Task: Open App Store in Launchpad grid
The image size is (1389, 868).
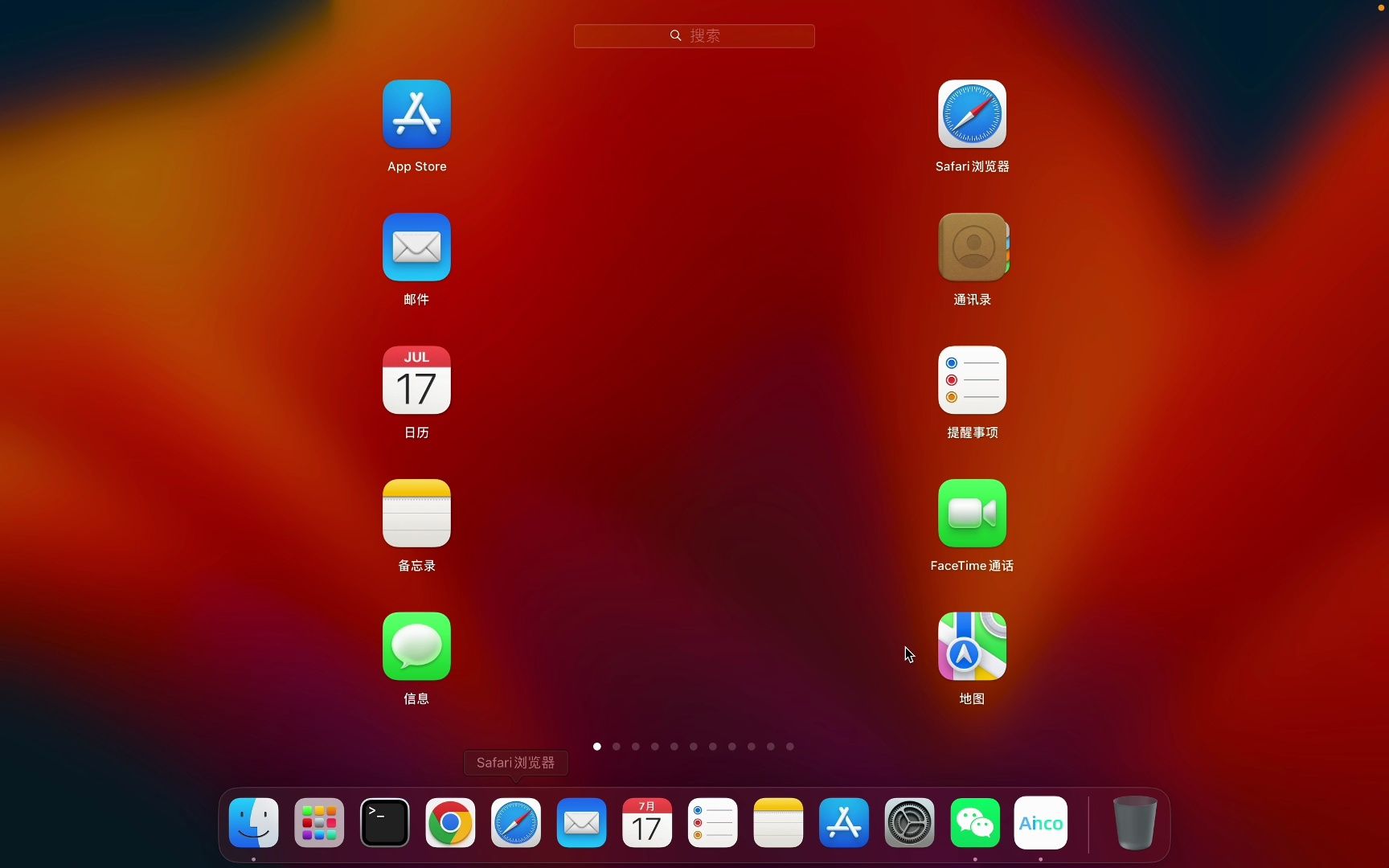Action: click(x=416, y=114)
